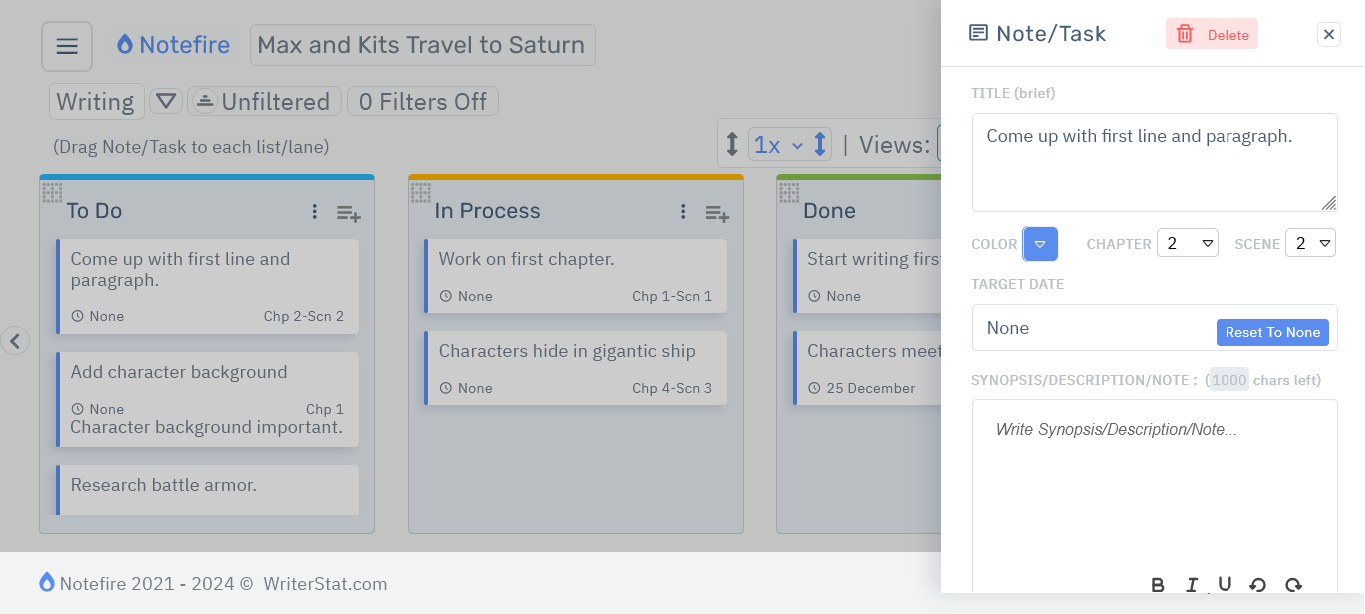Undo changes in the synopsis editor
Screen dimensions: 1365x614
click(x=1257, y=585)
